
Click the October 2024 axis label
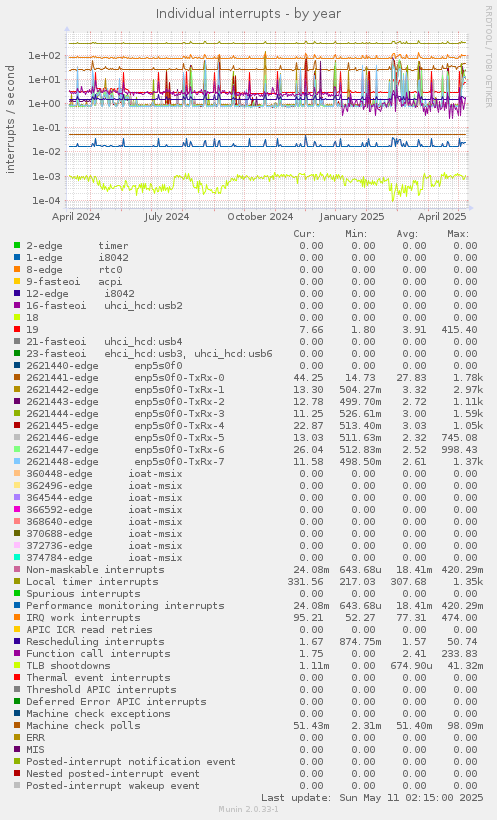tap(260, 217)
